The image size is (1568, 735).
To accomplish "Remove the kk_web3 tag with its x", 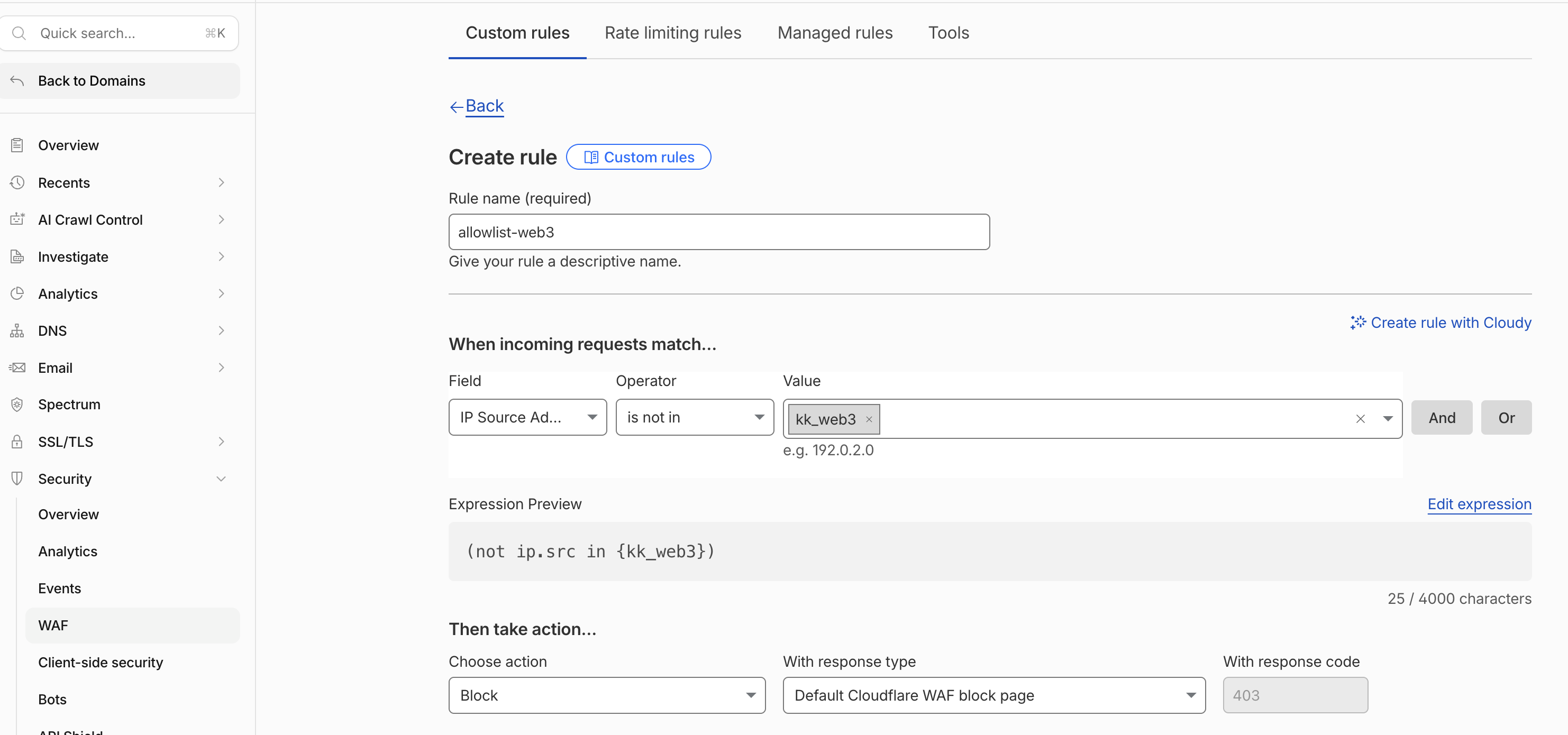I will coord(869,419).
